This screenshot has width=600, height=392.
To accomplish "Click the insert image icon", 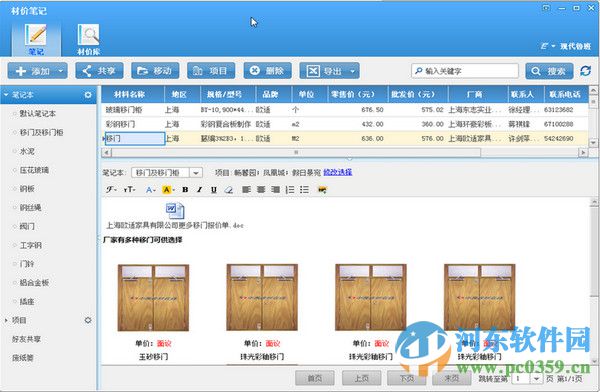I will [x=322, y=189].
